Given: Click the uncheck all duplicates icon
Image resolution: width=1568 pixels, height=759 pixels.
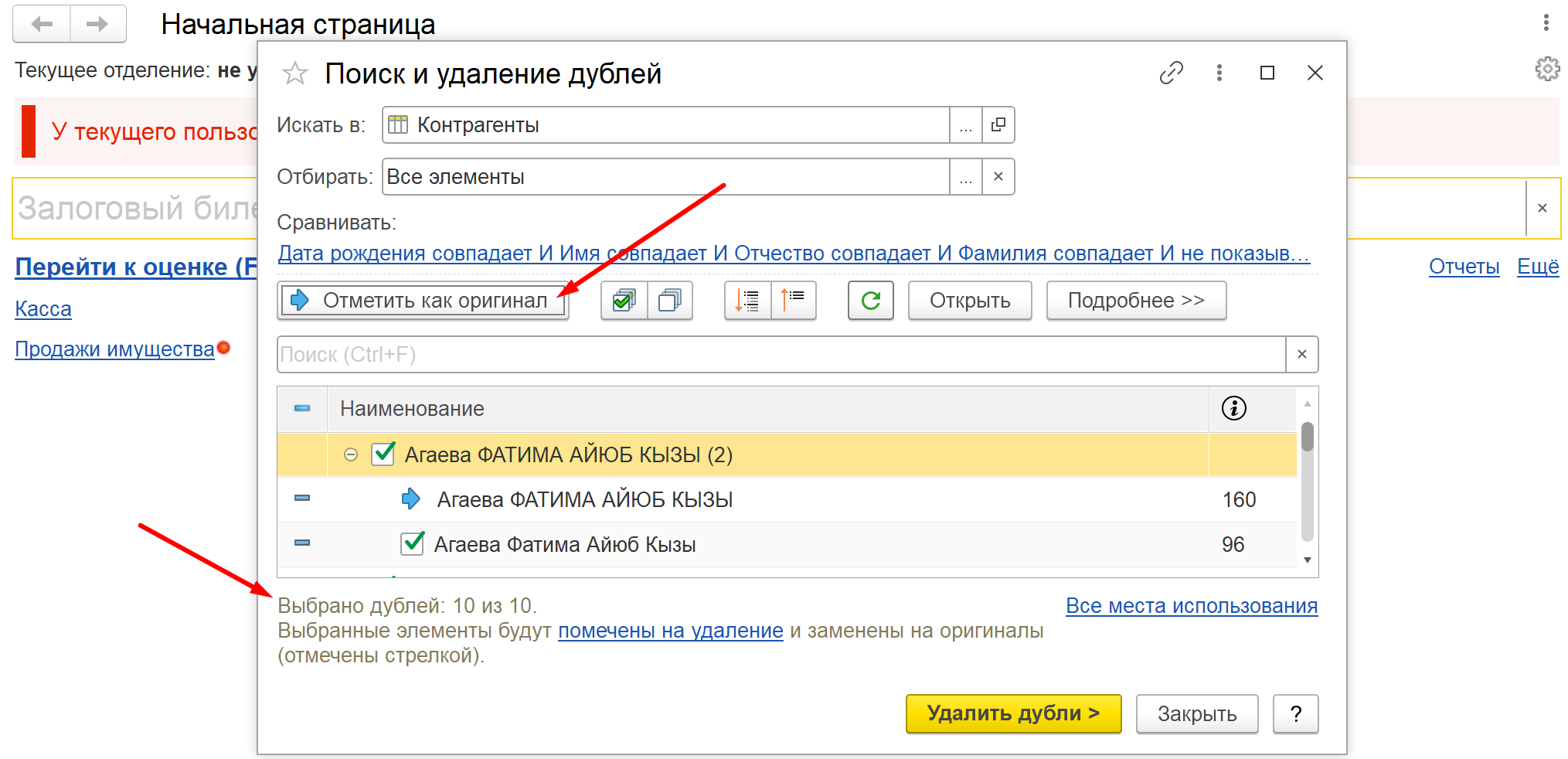Looking at the screenshot, I should tap(669, 301).
